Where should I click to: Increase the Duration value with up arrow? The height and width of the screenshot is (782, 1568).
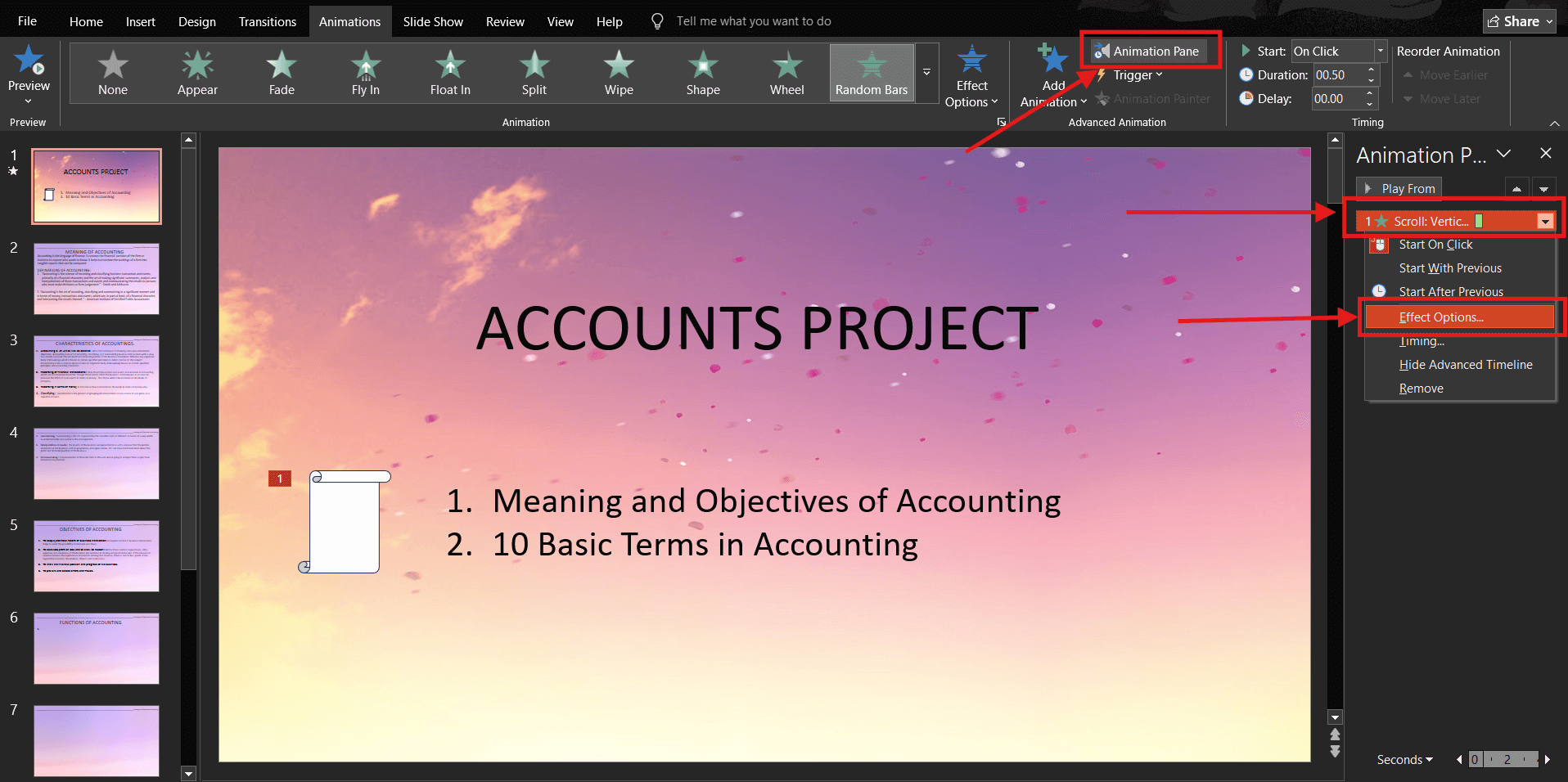[1371, 70]
